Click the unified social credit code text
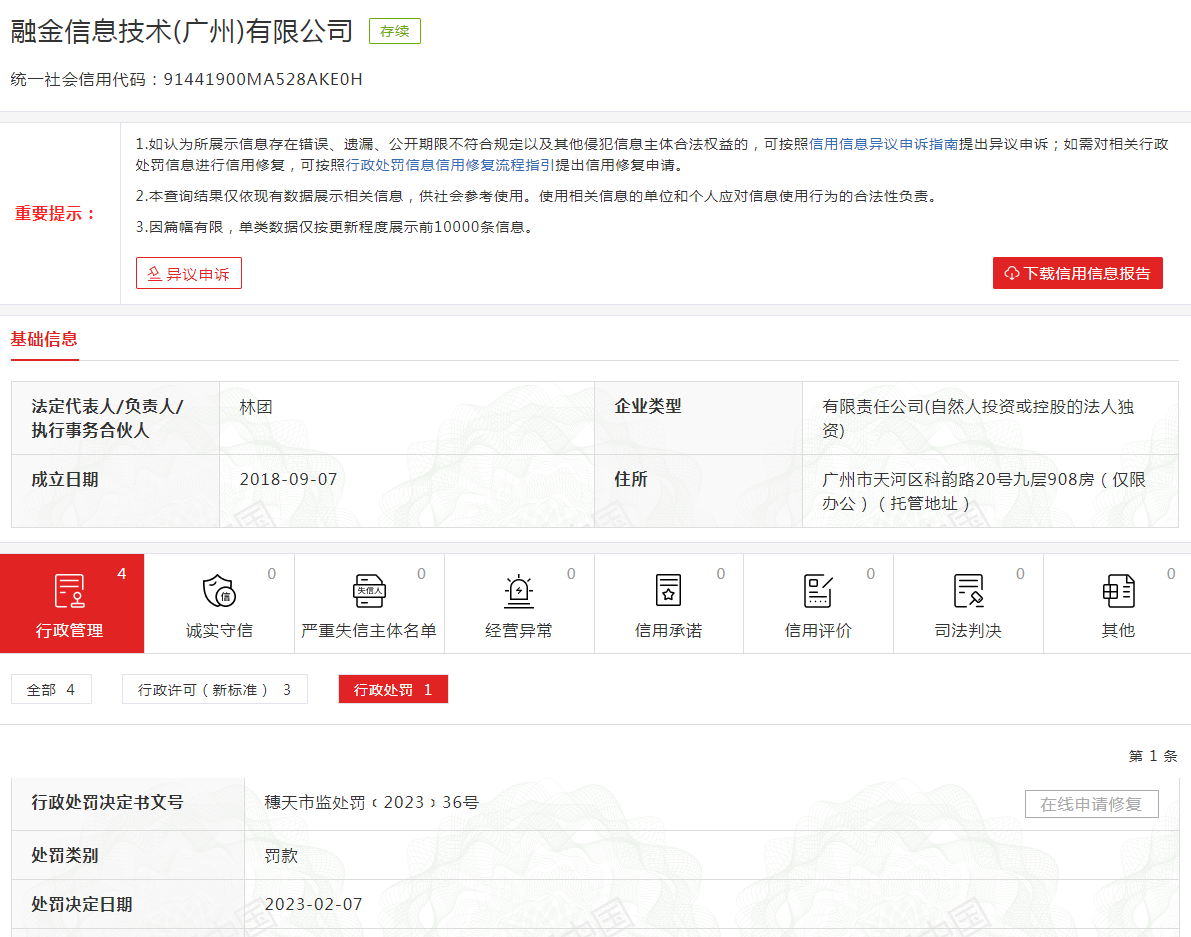The image size is (1191, 937). (x=263, y=79)
